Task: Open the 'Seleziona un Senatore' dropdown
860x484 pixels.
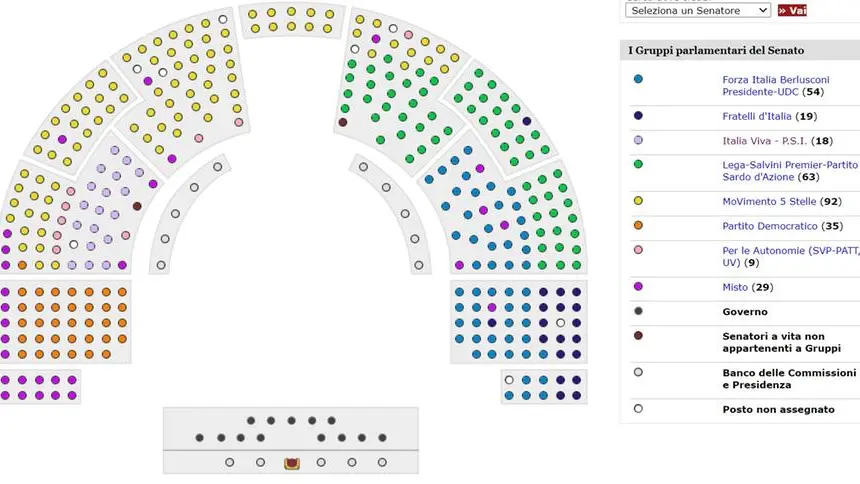Action: [697, 10]
